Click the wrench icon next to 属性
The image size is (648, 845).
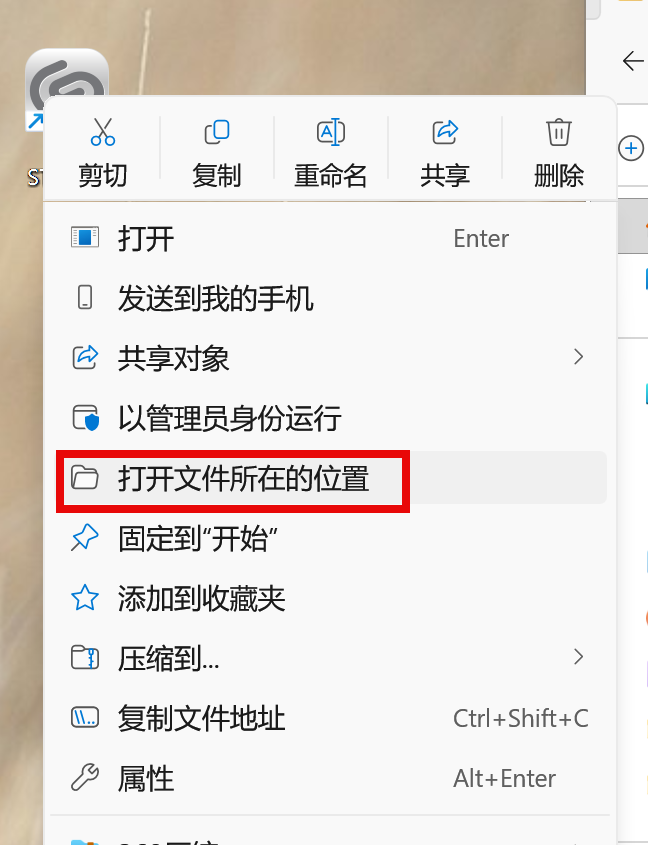coord(85,777)
